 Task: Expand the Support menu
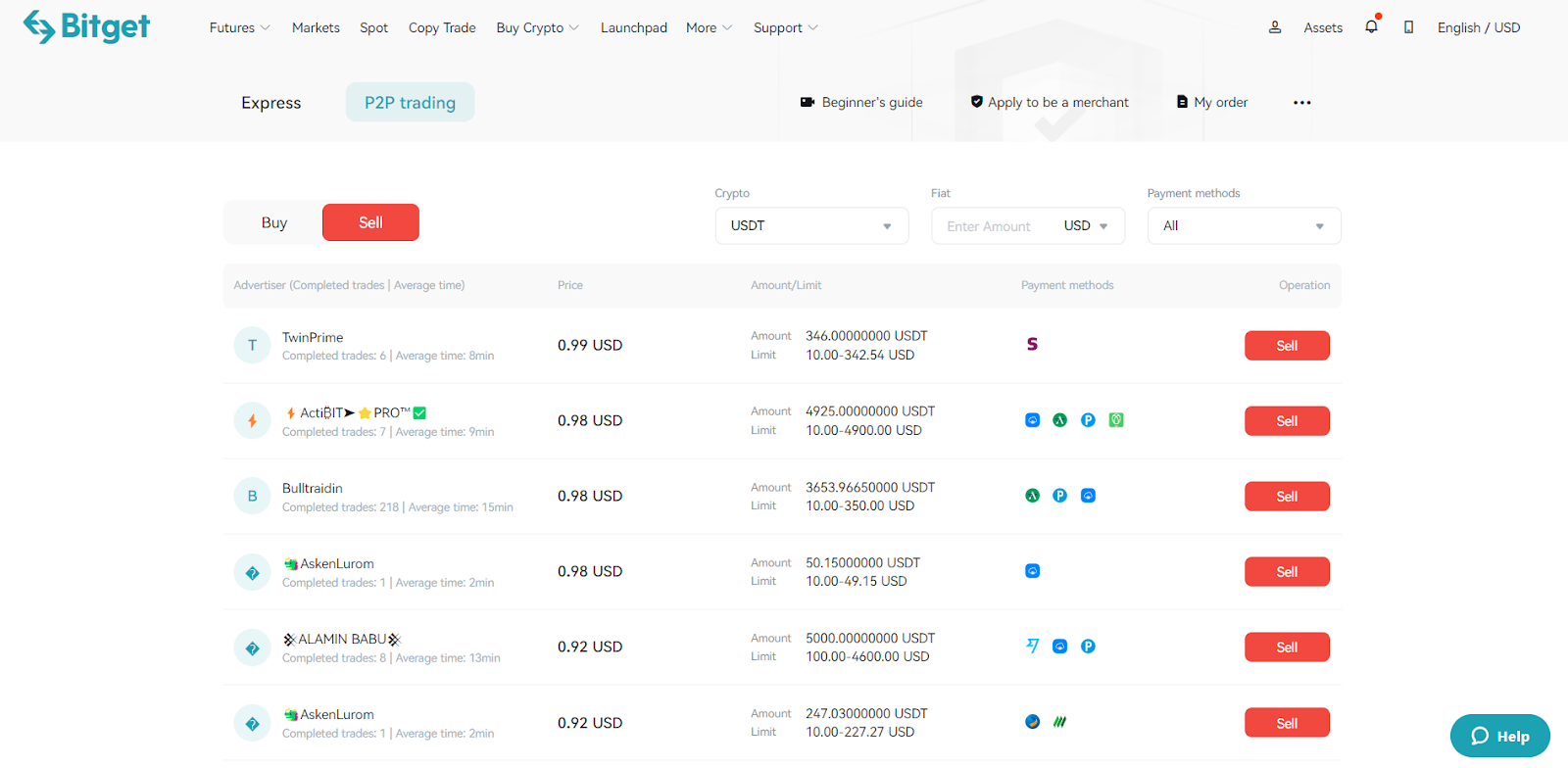coord(785,27)
